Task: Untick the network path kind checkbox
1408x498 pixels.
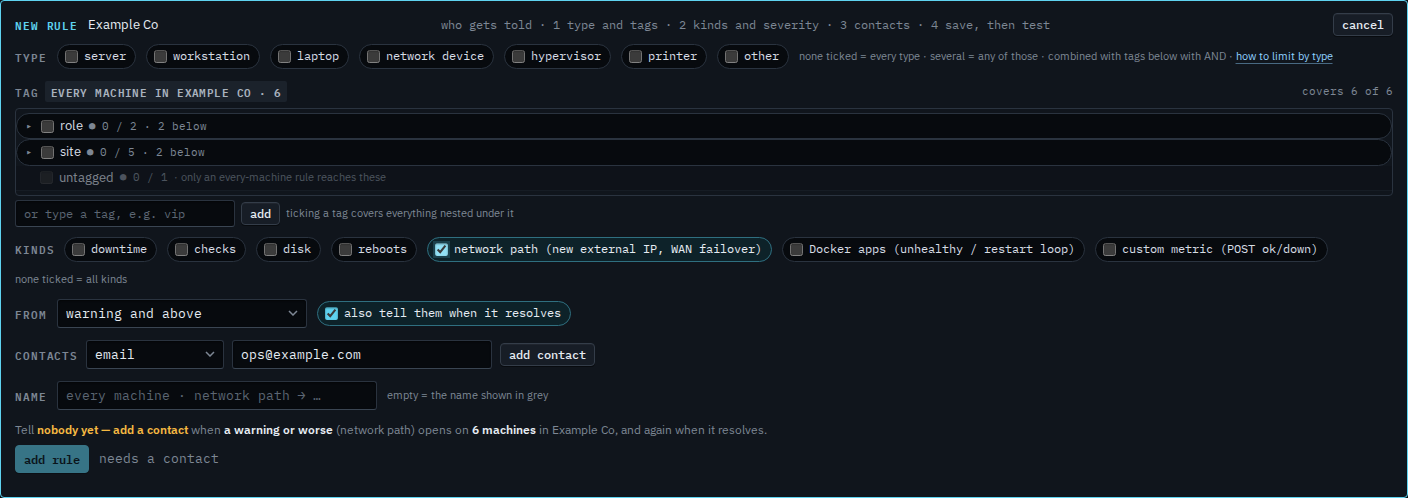Action: point(441,250)
